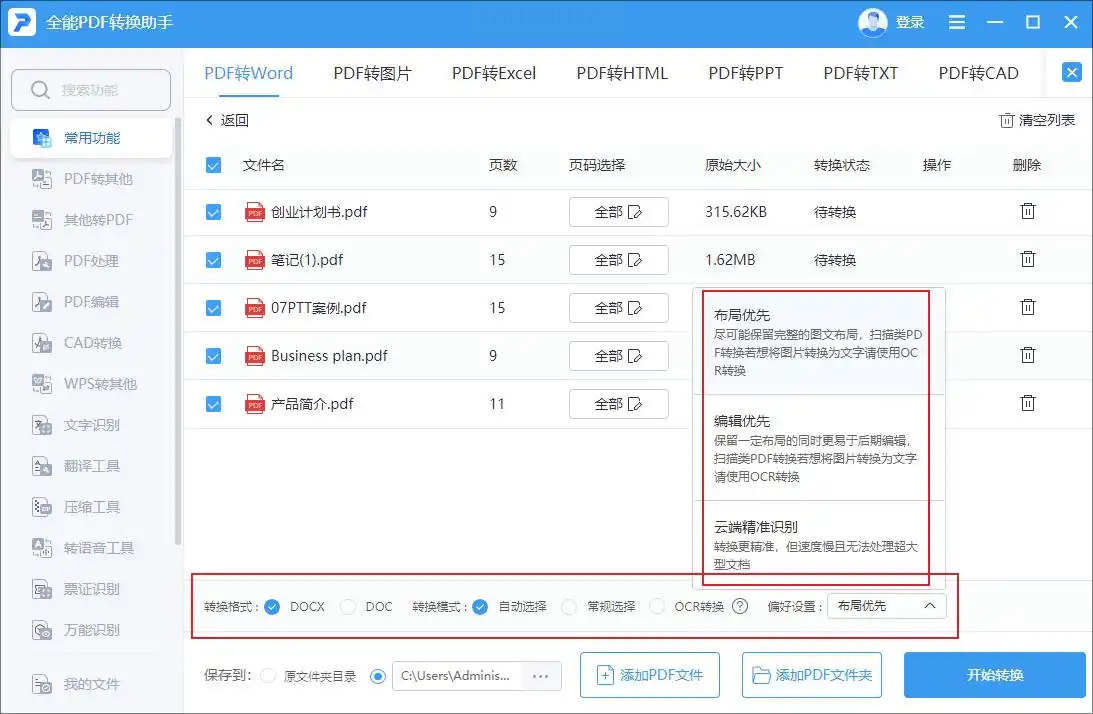
Task: Open 文字识别 sidebar item
Action: tap(91, 425)
